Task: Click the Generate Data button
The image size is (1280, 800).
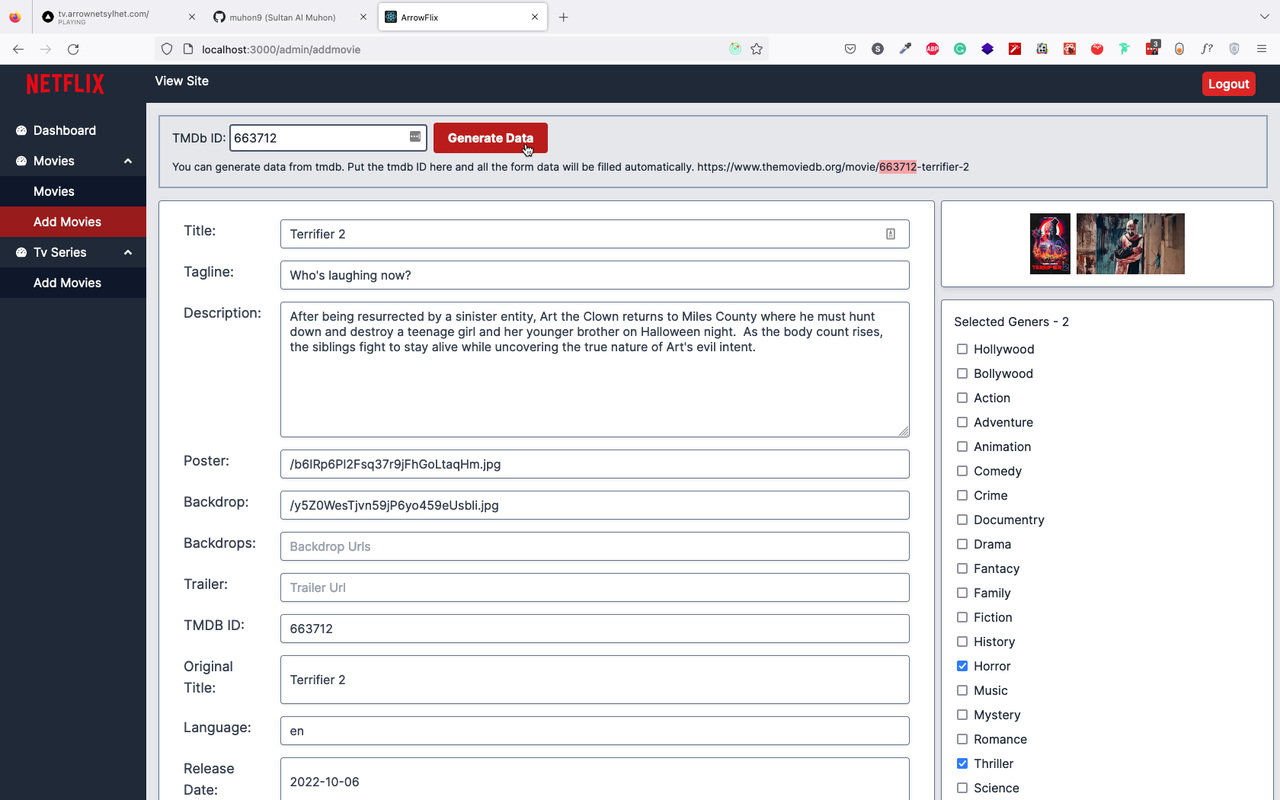Action: point(490,138)
